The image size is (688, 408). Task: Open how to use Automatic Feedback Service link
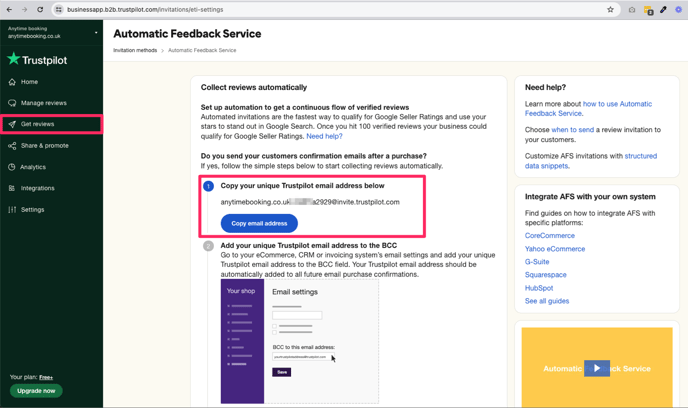click(x=588, y=109)
